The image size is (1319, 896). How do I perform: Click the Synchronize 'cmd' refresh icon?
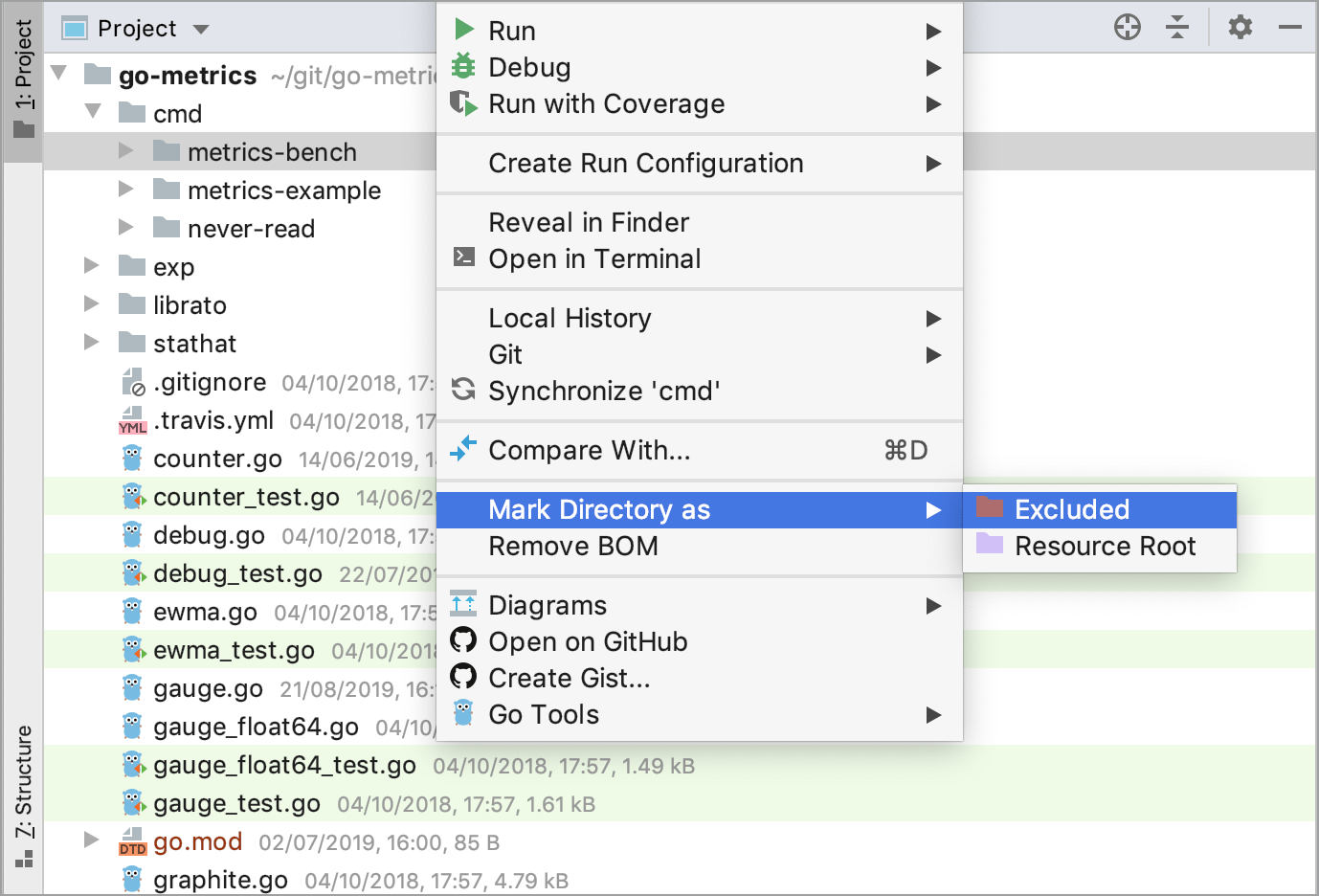tap(465, 390)
